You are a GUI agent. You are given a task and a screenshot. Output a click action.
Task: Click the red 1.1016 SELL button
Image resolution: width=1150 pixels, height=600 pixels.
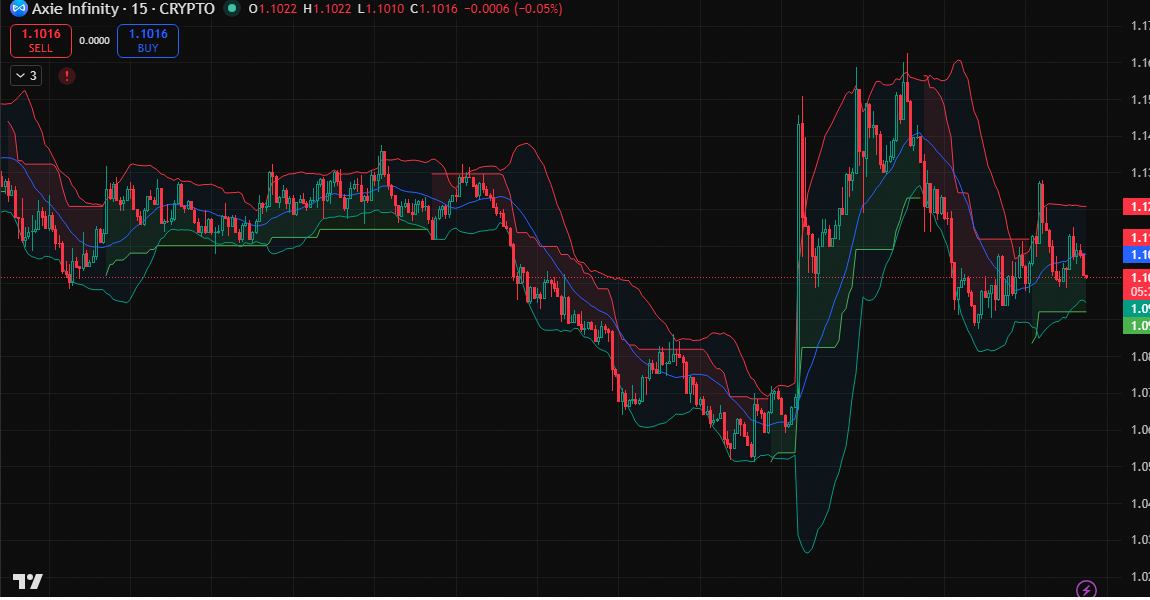pyautogui.click(x=41, y=40)
